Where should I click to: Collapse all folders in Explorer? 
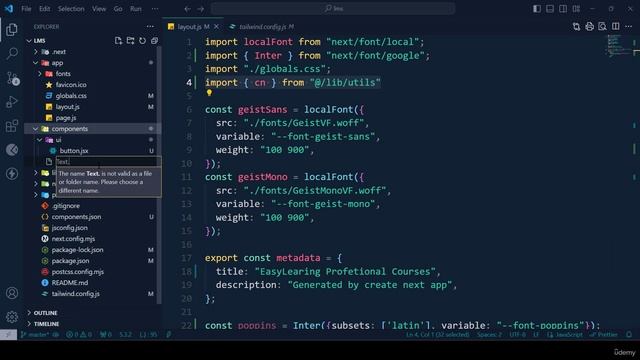tap(154, 40)
